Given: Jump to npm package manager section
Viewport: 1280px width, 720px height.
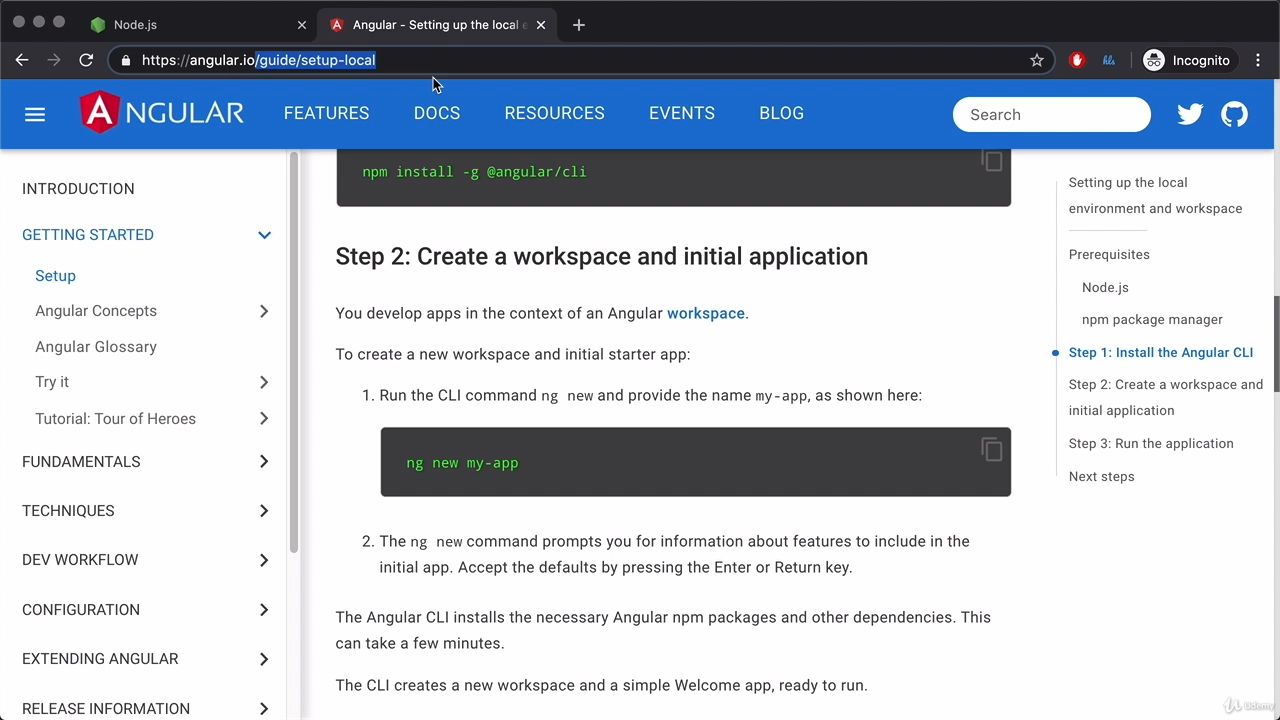Looking at the screenshot, I should click(x=1152, y=319).
